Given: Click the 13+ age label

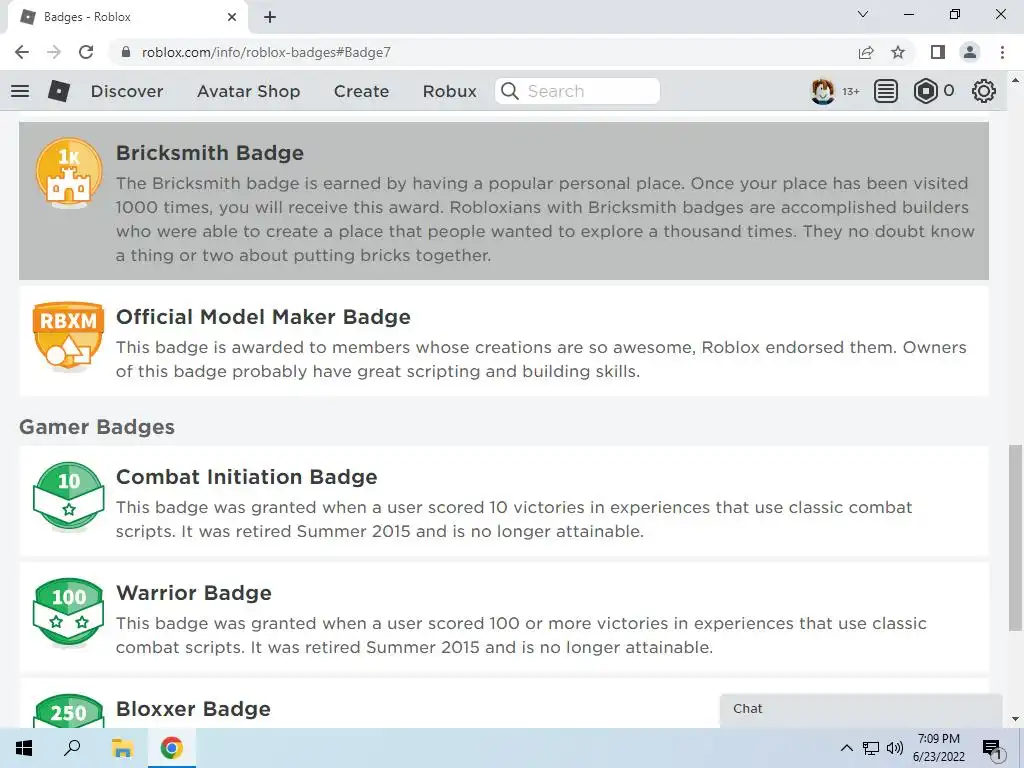Looking at the screenshot, I should coord(850,91).
